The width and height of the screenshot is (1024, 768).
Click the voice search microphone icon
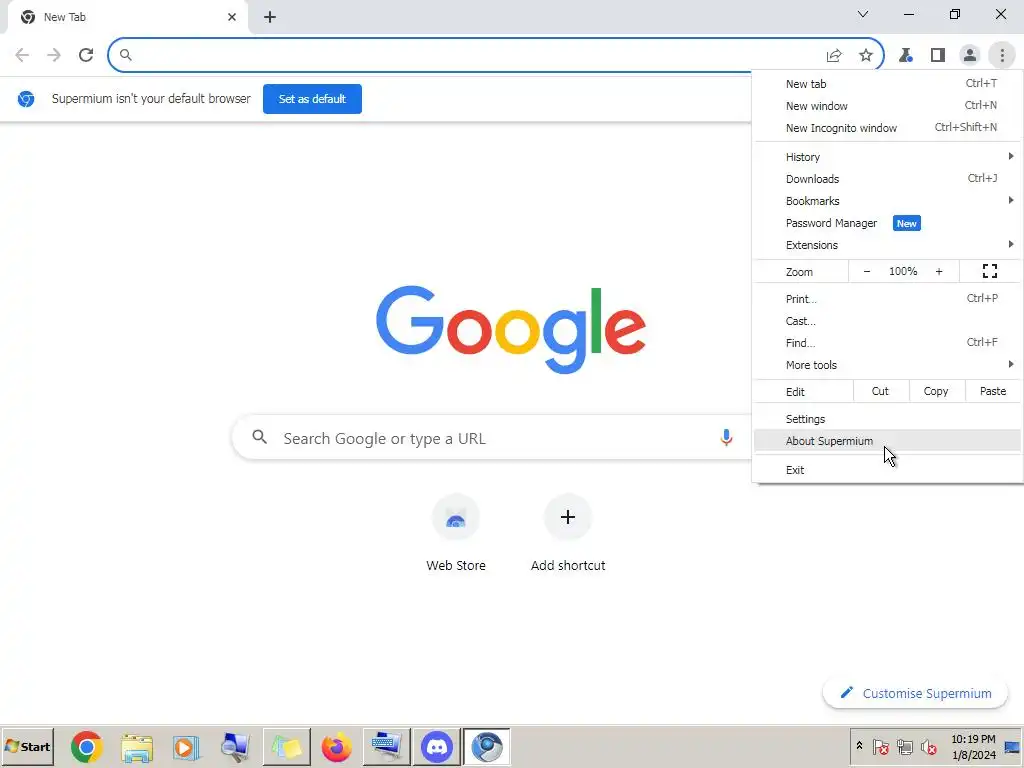tap(726, 438)
